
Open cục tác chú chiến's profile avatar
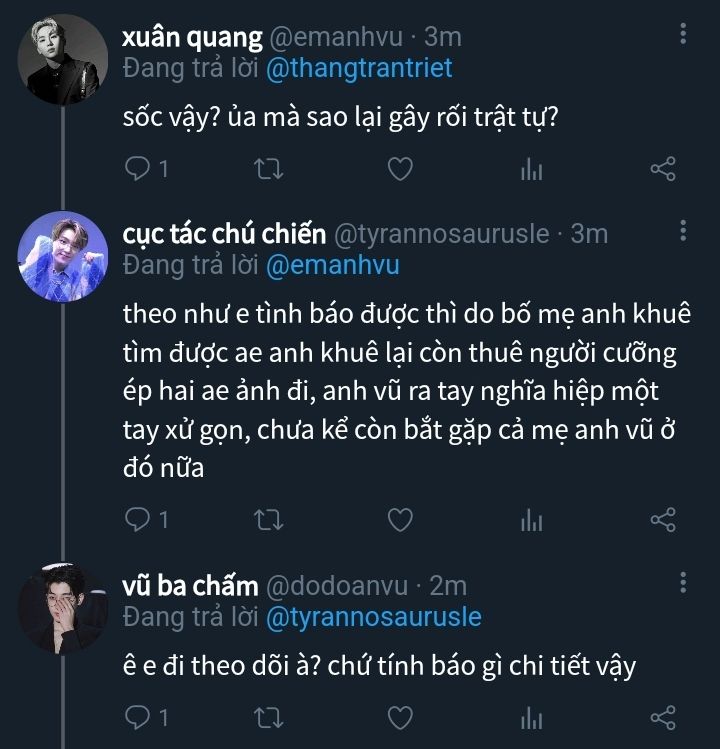click(x=62, y=256)
